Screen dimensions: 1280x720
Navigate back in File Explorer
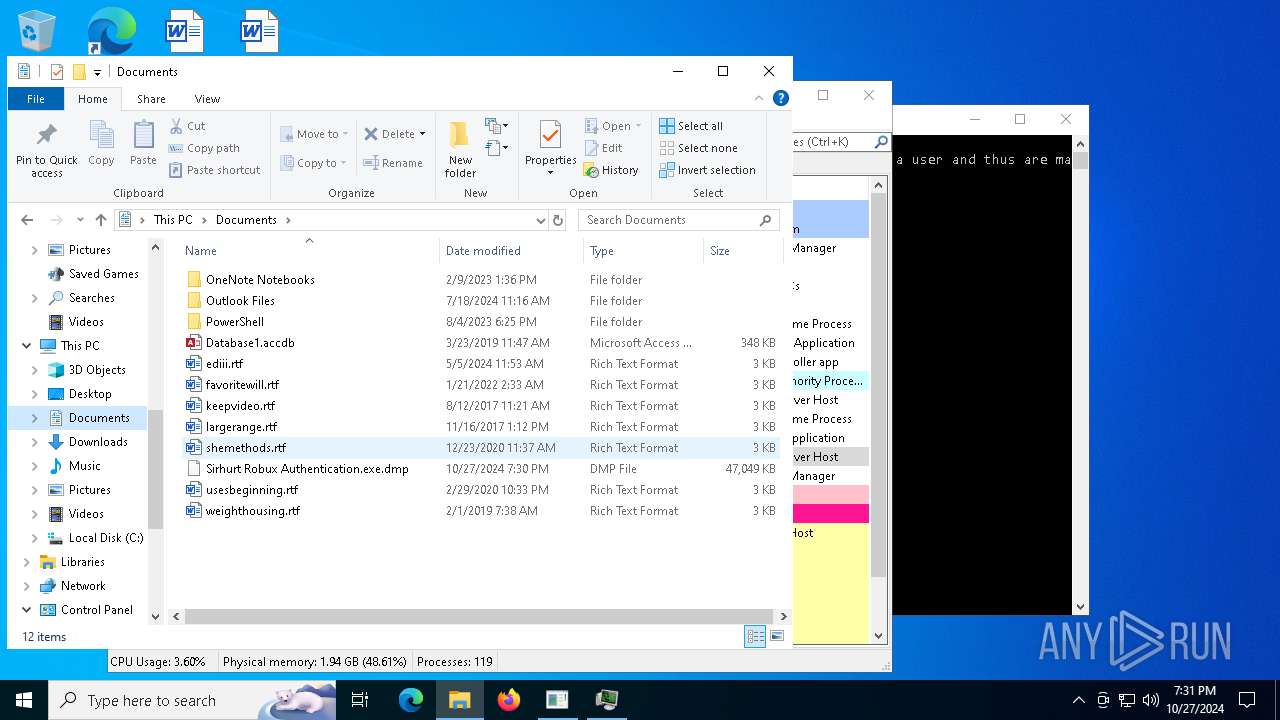coord(27,220)
